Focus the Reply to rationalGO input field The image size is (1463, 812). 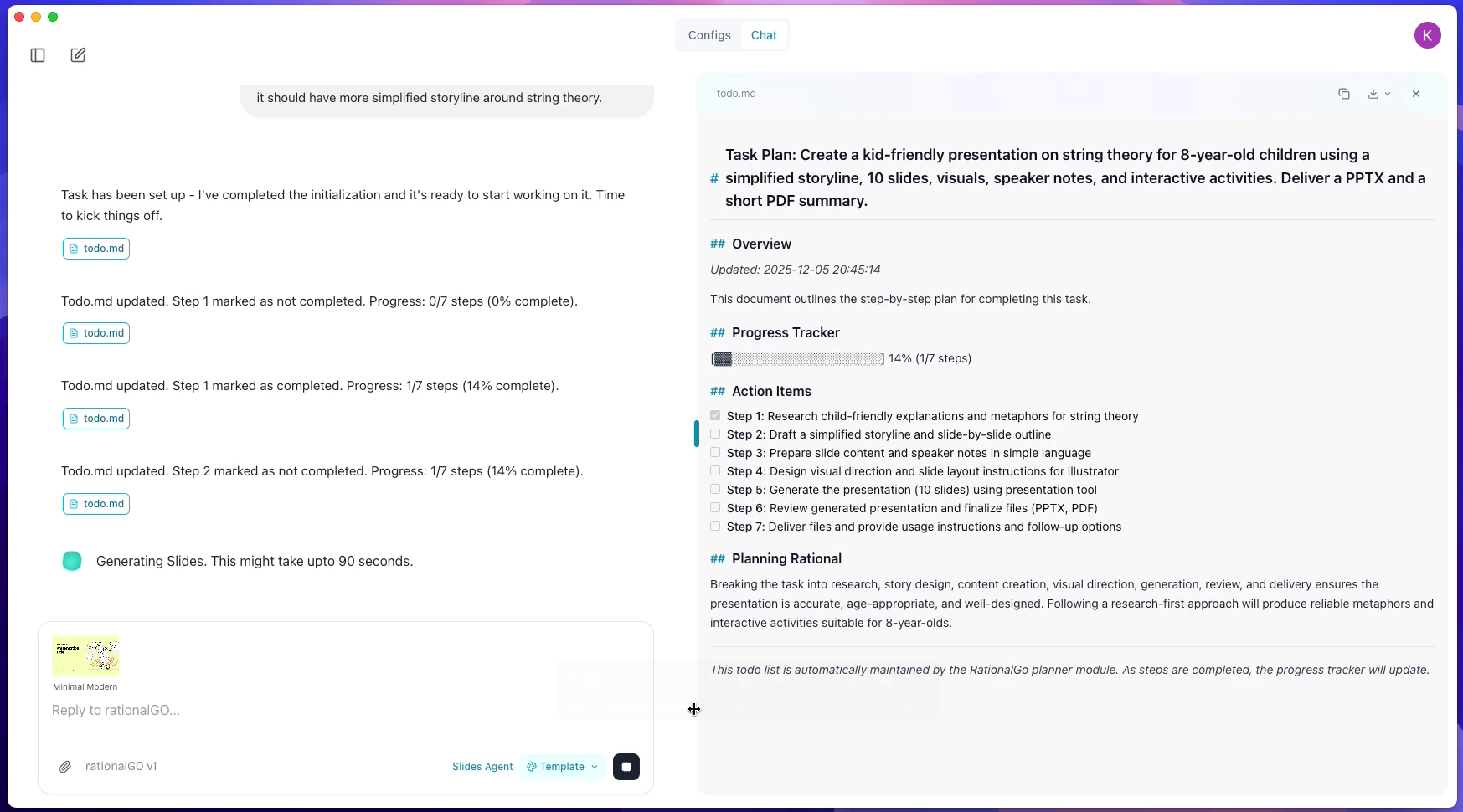pyautogui.click(x=345, y=711)
